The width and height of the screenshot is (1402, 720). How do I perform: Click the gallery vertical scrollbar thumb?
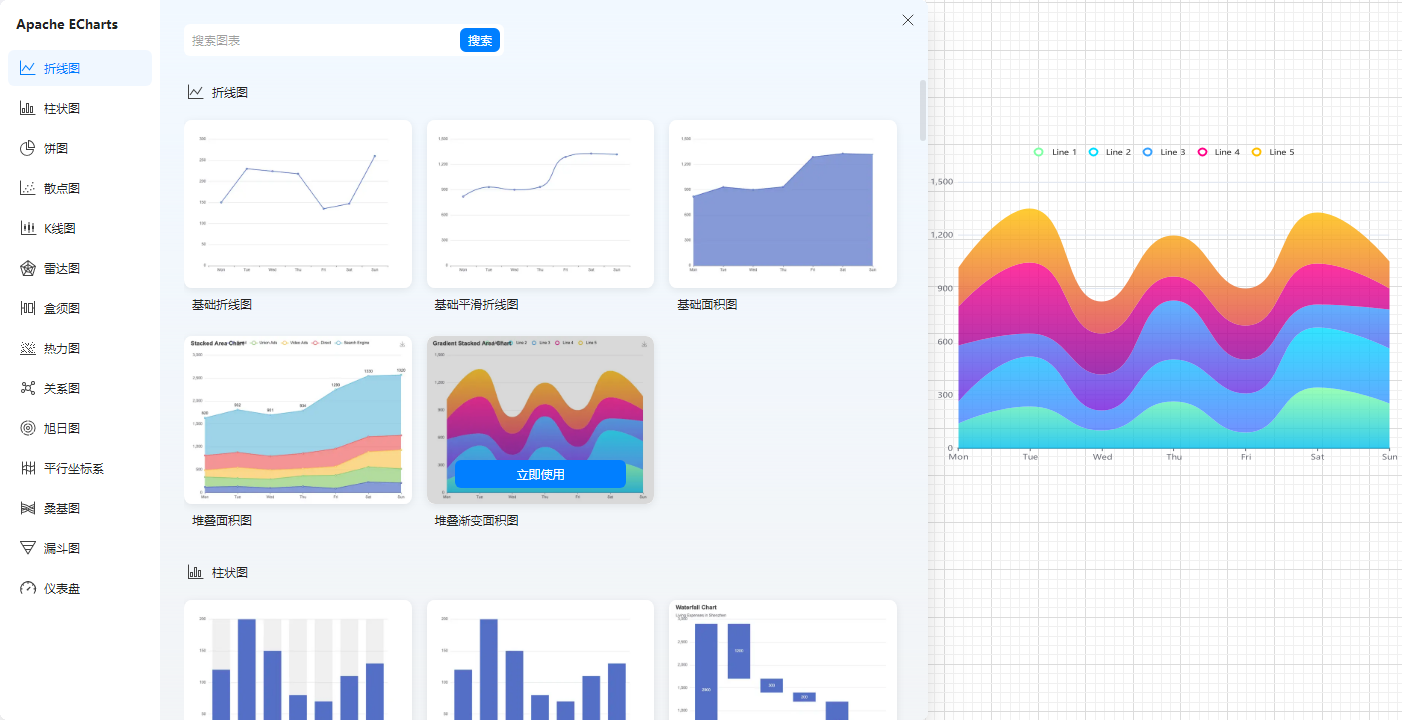pyautogui.click(x=923, y=110)
